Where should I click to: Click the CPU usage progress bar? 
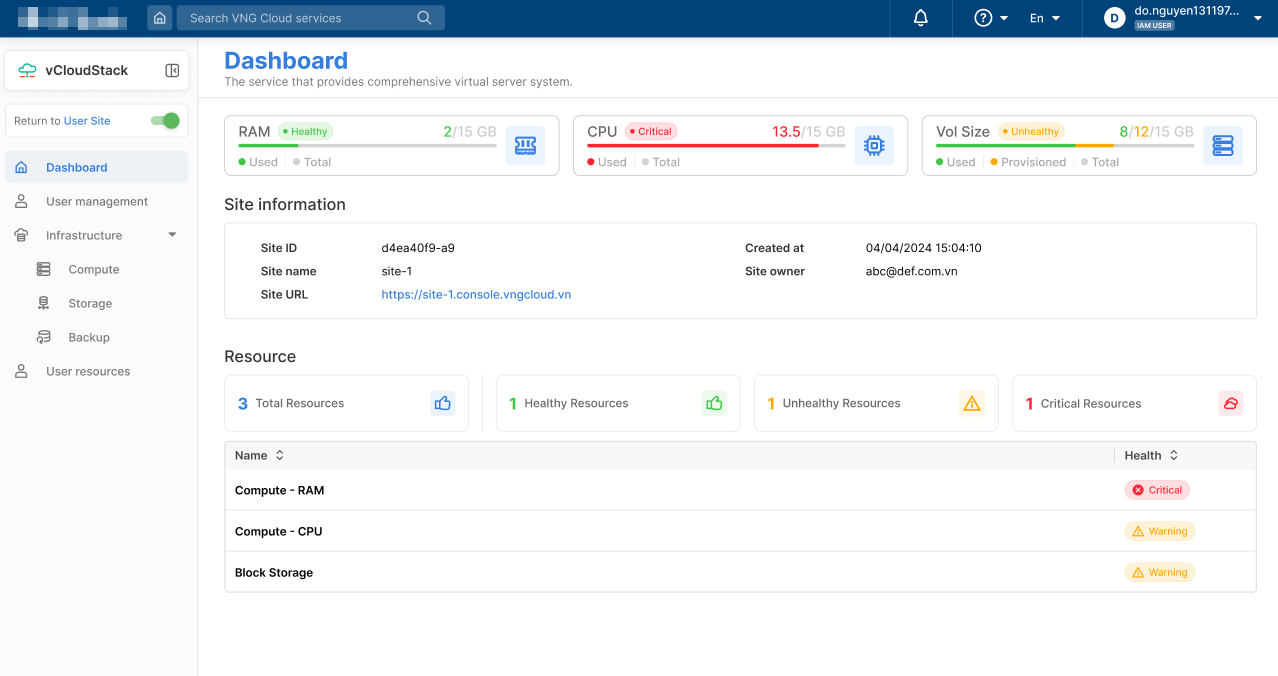[x=716, y=146]
